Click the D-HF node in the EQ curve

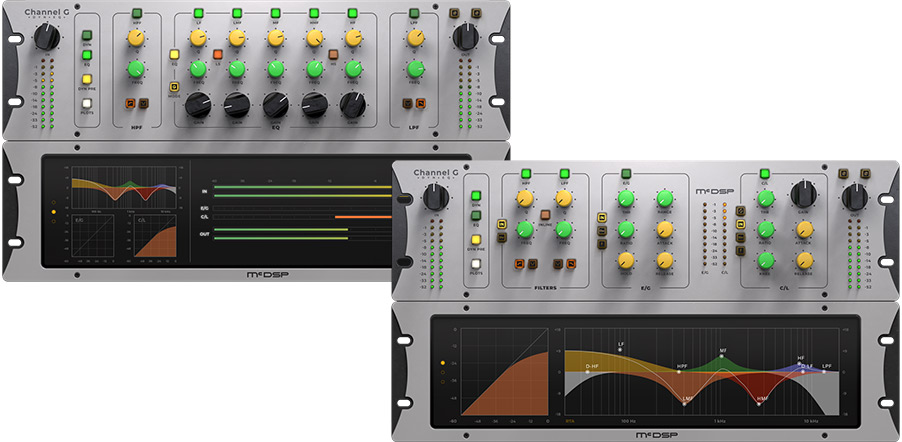pyautogui.click(x=587, y=372)
